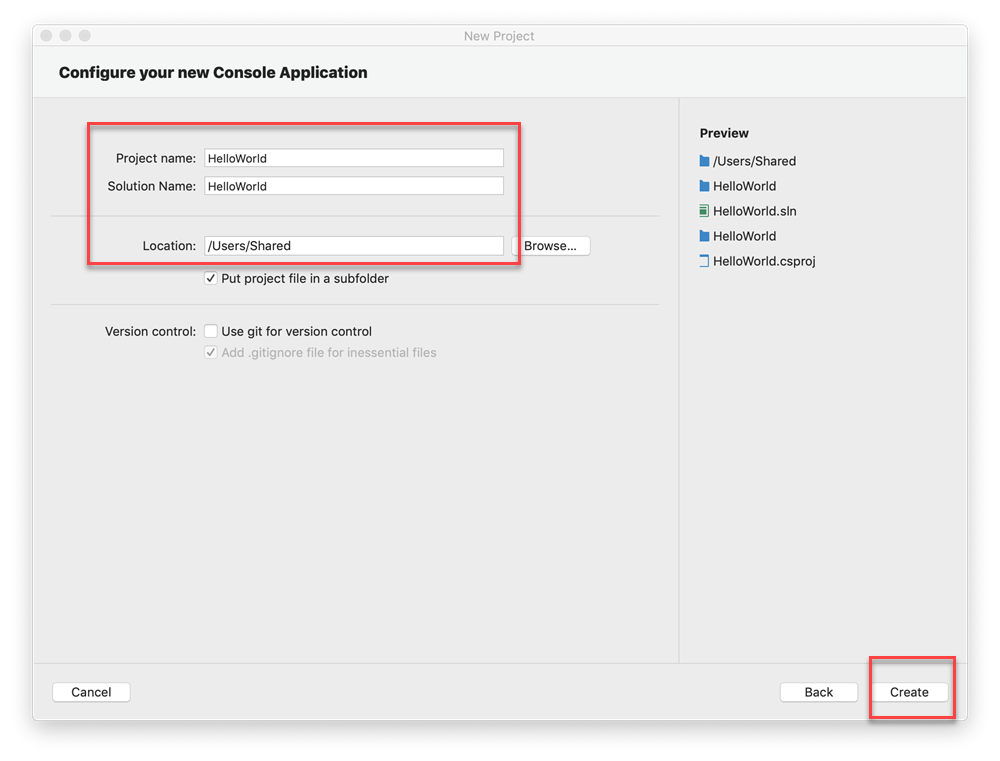
Task: Click the Location path field
Action: [353, 246]
